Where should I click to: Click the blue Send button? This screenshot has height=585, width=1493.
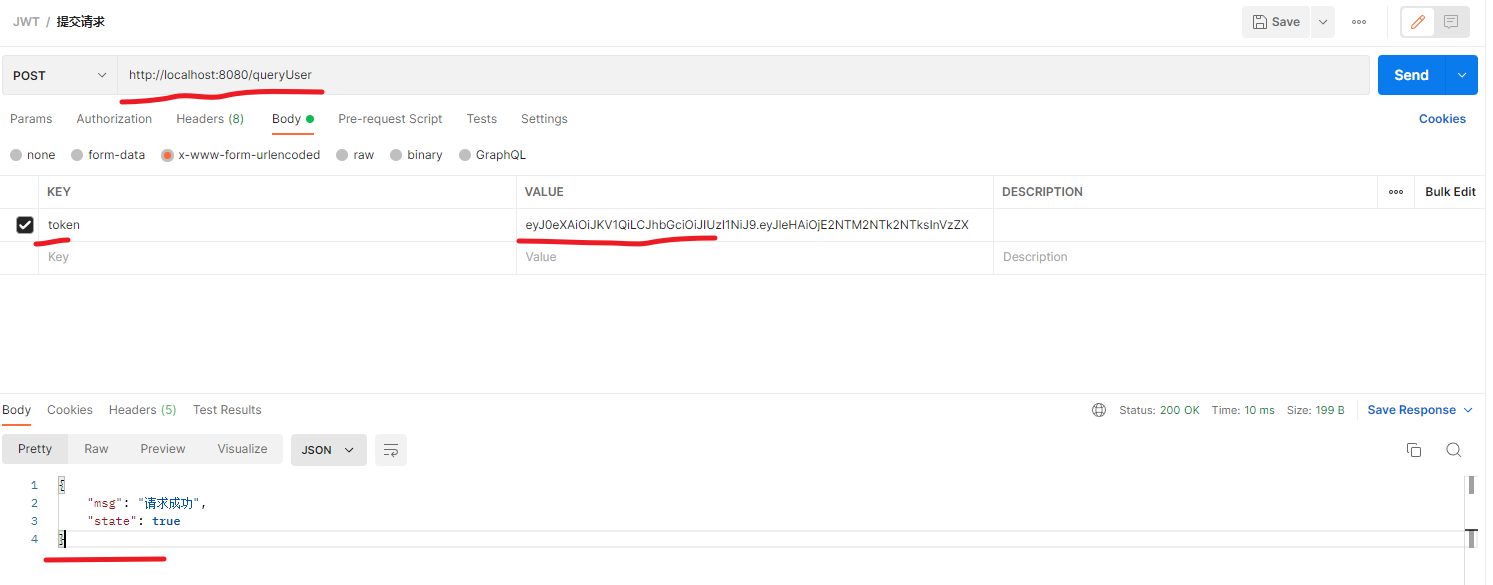coord(1411,76)
